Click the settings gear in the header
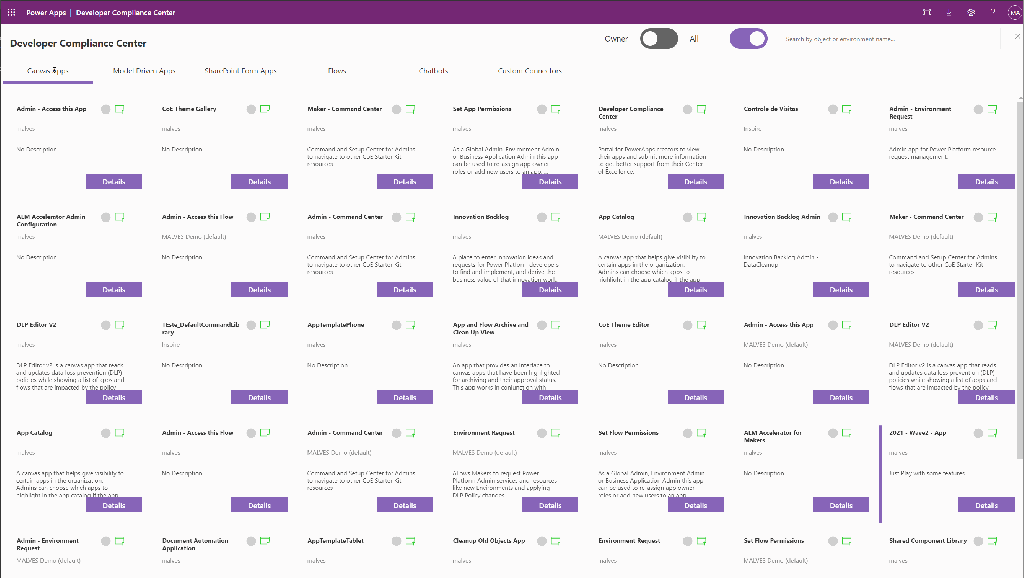 (968, 12)
